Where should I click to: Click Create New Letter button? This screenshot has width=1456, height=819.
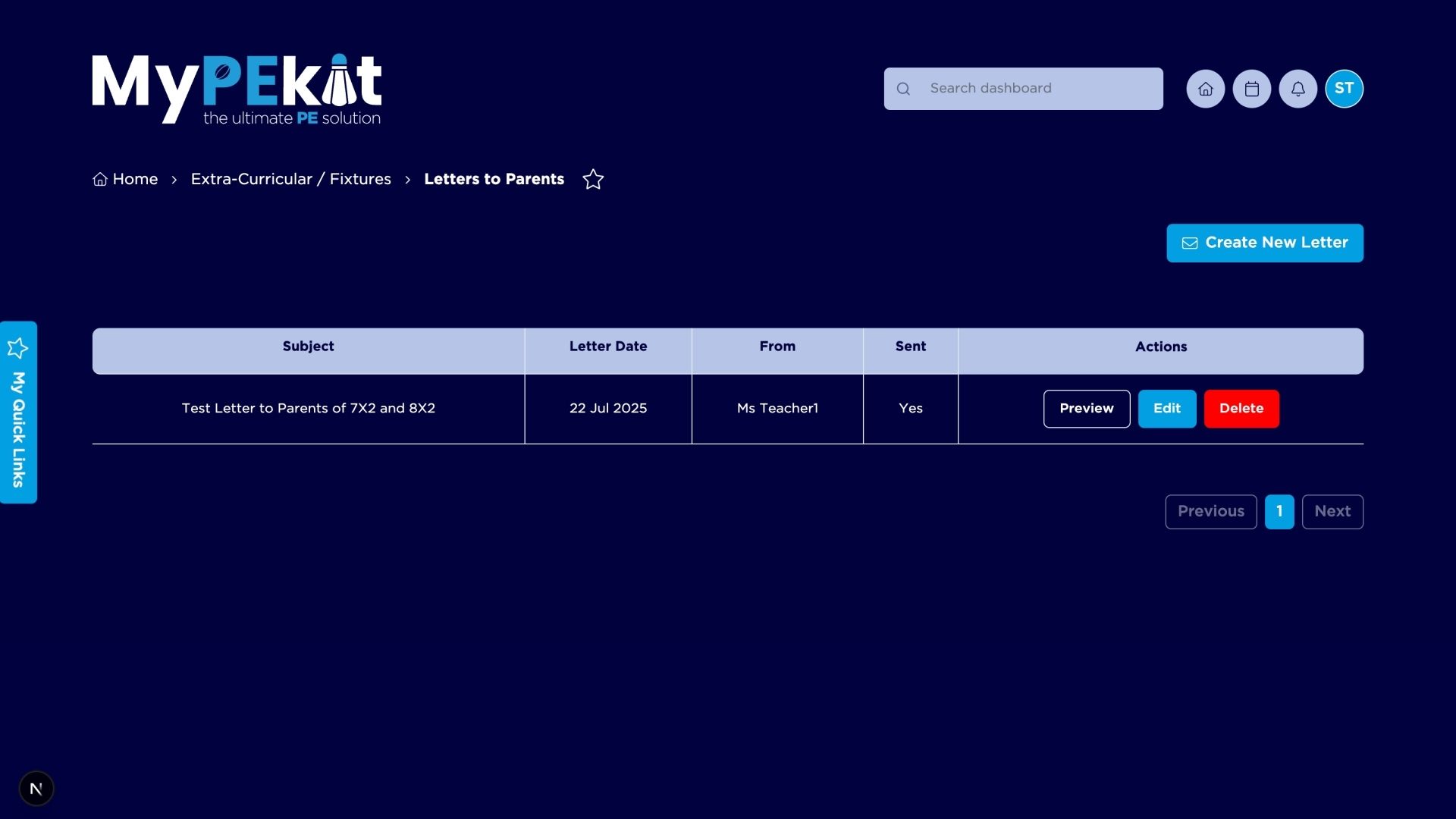click(1264, 243)
